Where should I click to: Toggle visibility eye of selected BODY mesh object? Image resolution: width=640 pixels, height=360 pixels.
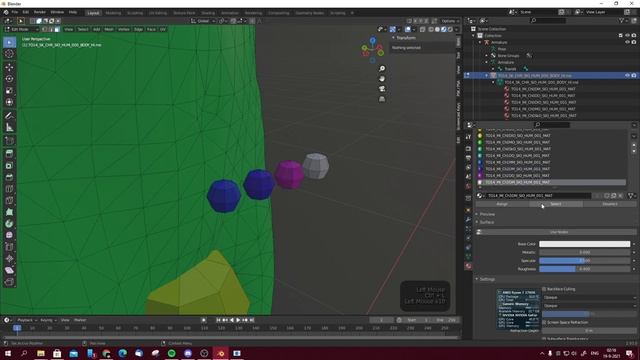[627, 76]
